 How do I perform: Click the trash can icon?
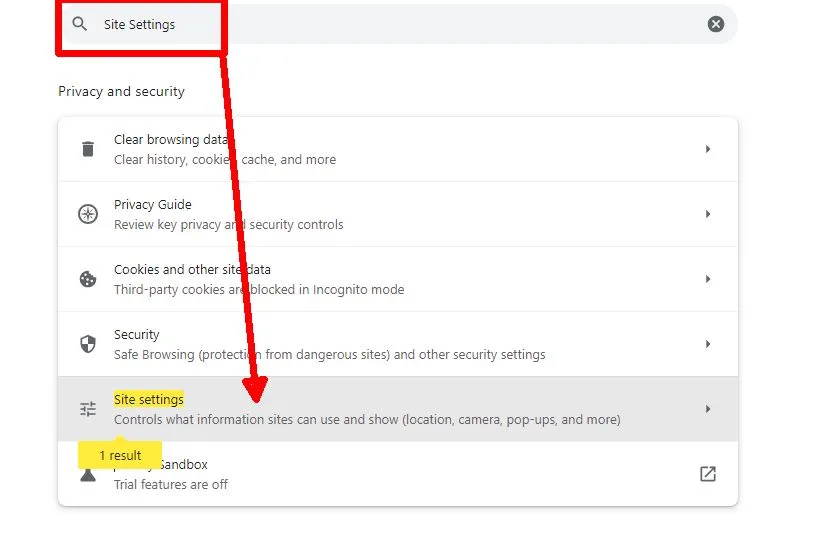coord(88,149)
